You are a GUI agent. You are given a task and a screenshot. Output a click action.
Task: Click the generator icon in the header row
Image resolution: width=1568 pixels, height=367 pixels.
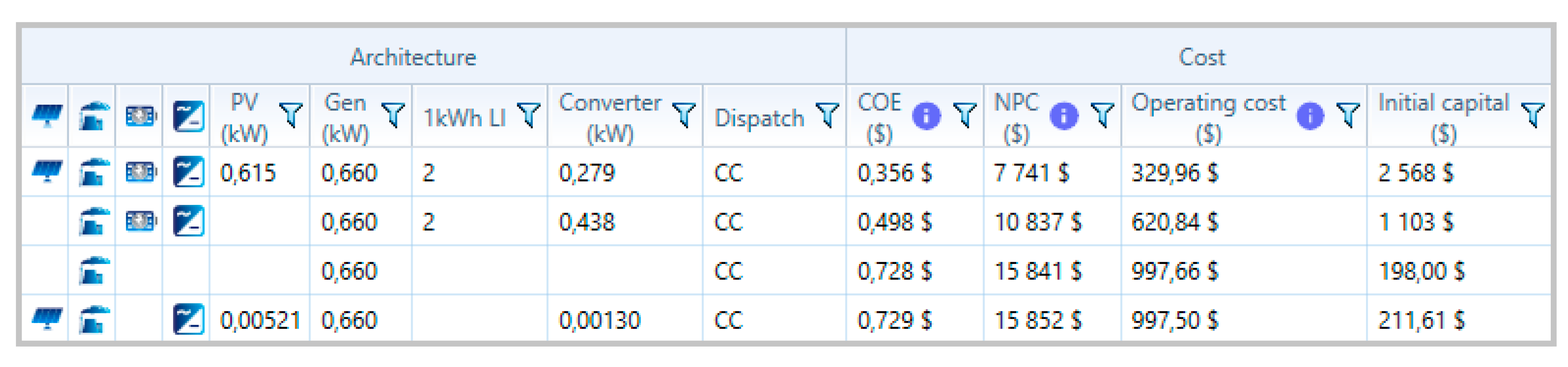[x=93, y=116]
